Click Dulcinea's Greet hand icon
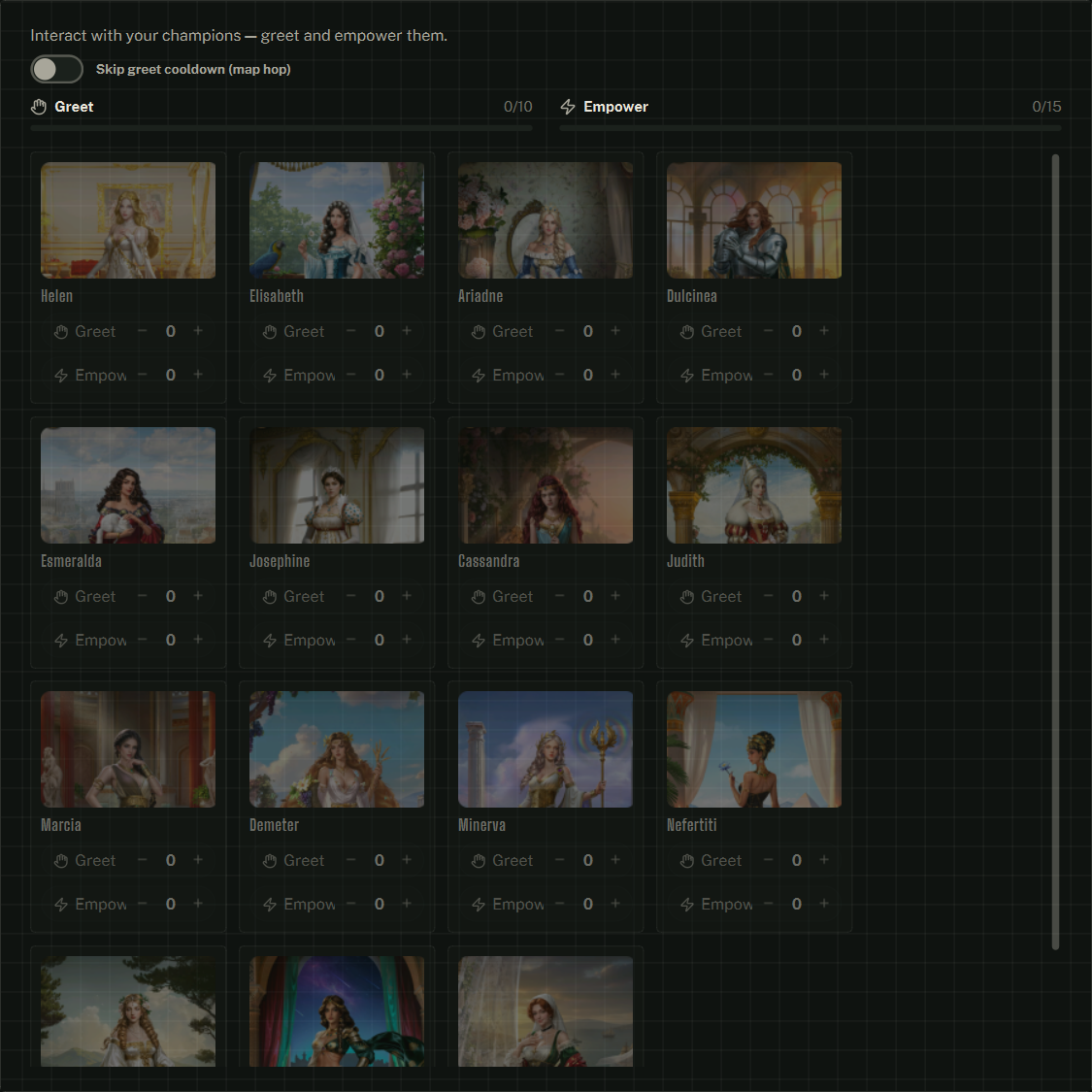The image size is (1092, 1092). (x=687, y=332)
